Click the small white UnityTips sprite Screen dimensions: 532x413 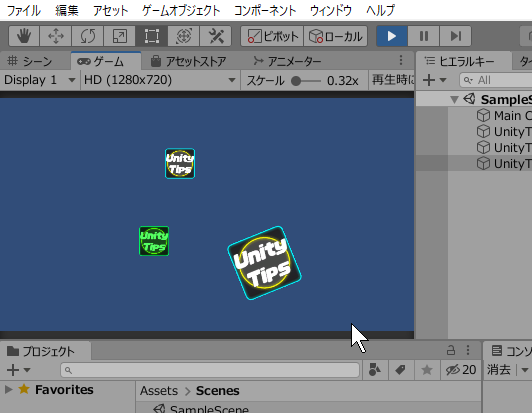tap(180, 164)
